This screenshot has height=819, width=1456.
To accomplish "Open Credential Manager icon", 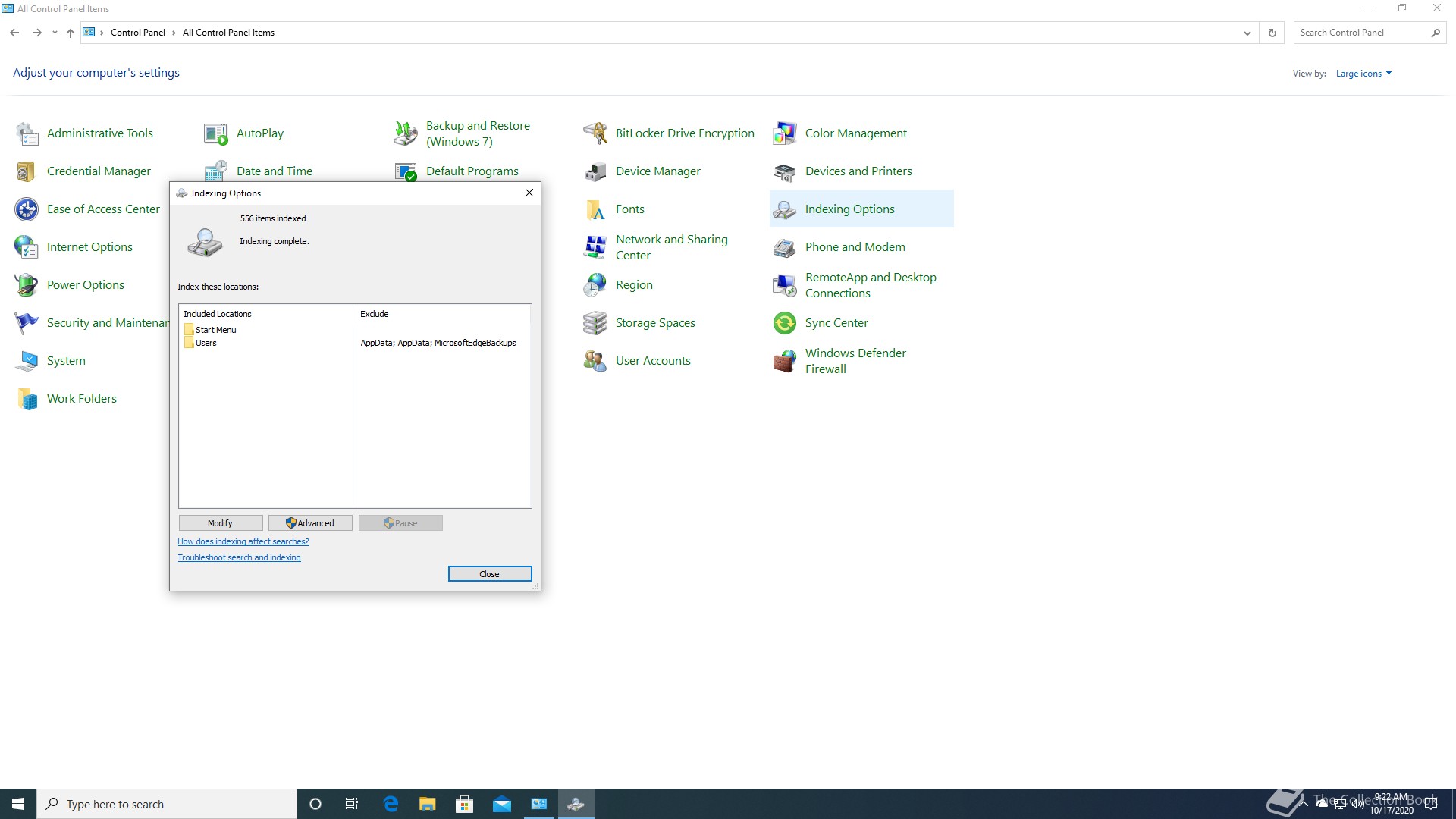I will (x=27, y=171).
